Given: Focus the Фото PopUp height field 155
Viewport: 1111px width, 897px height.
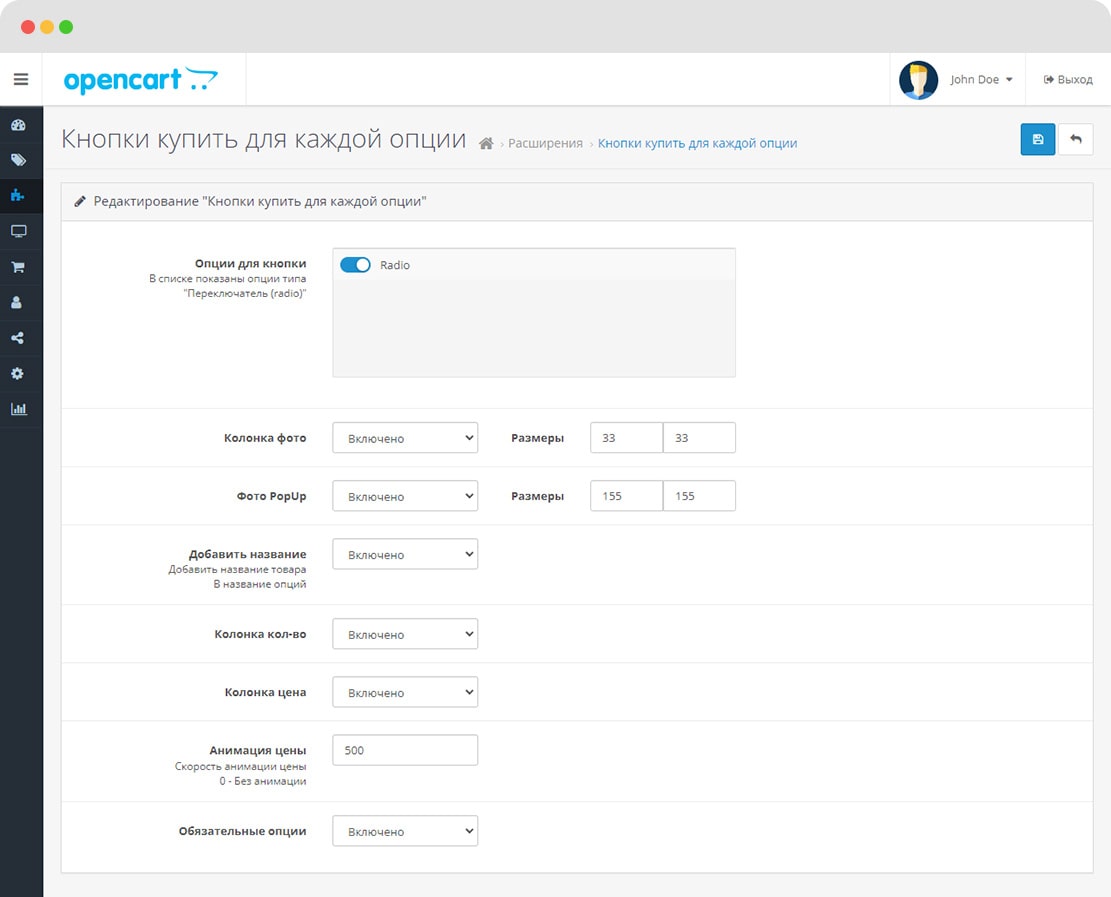Looking at the screenshot, I should [699, 496].
